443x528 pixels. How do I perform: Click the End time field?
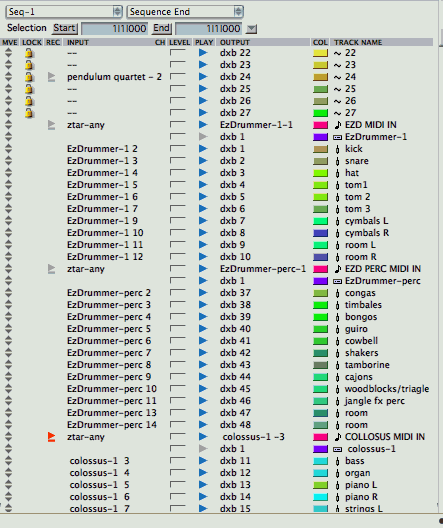coord(208,29)
